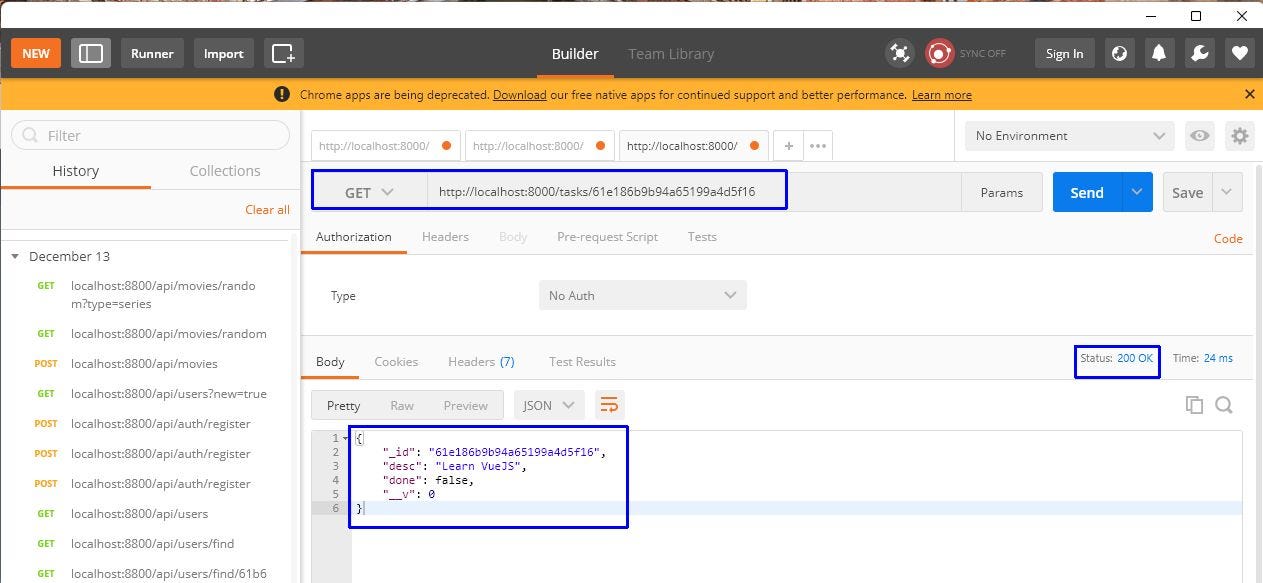The width and height of the screenshot is (1263, 583).
Task: Open the No Auth type dropdown
Action: pos(642,295)
